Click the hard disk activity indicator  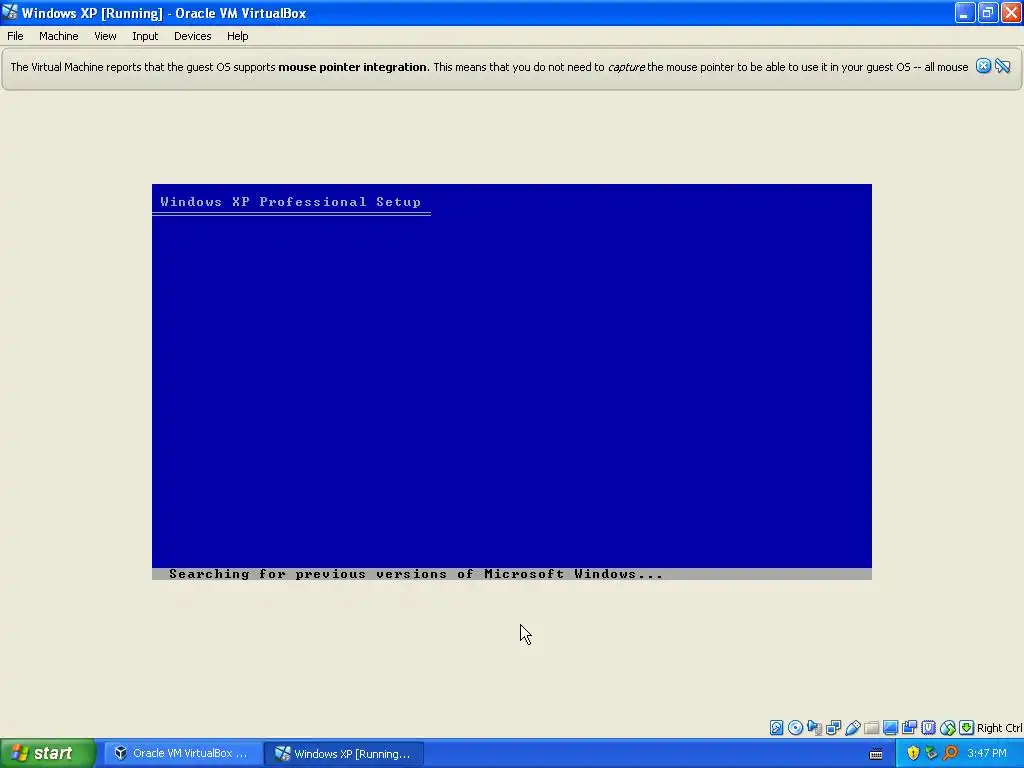pos(776,728)
